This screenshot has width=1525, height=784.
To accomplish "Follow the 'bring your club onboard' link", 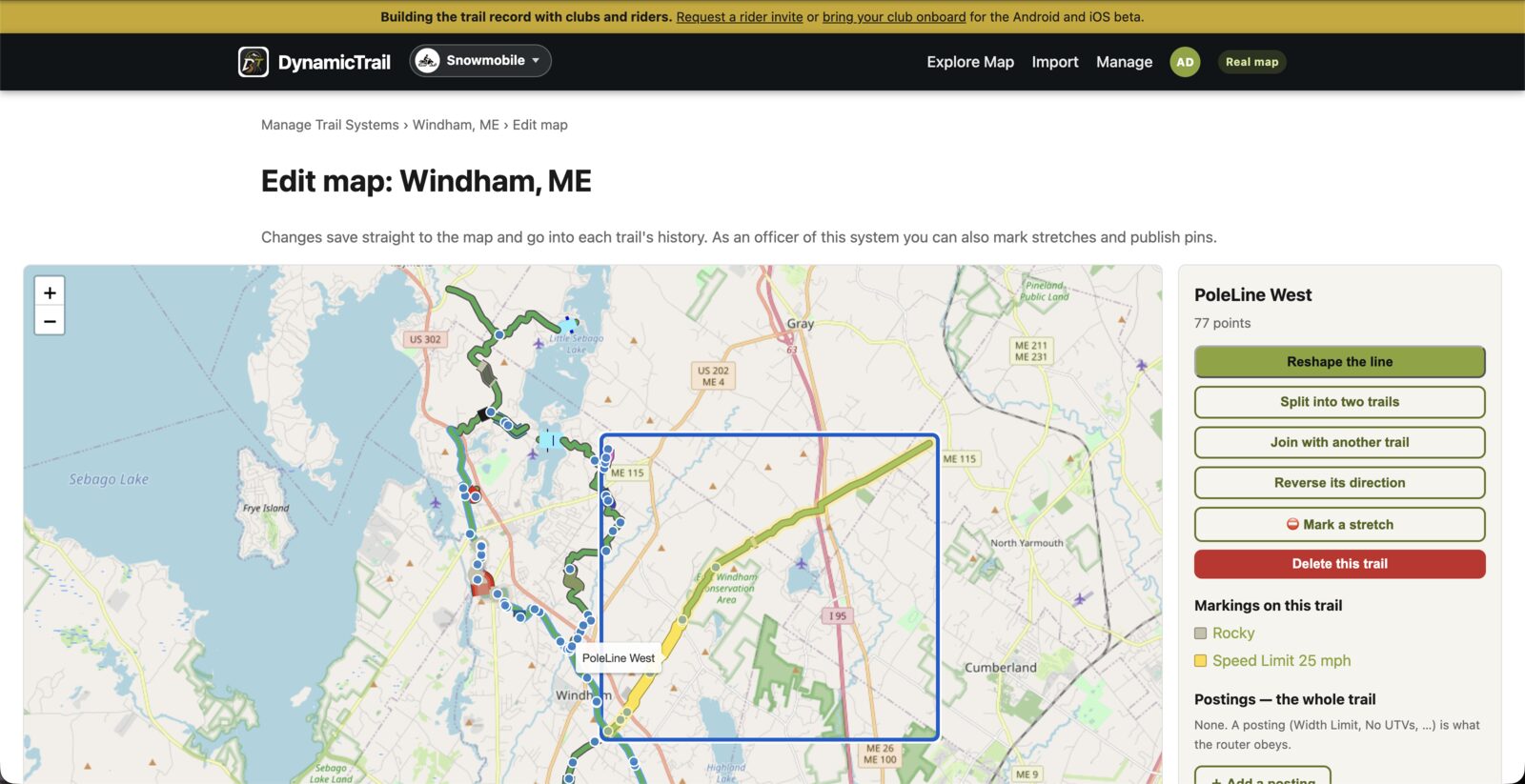I will pos(894,17).
